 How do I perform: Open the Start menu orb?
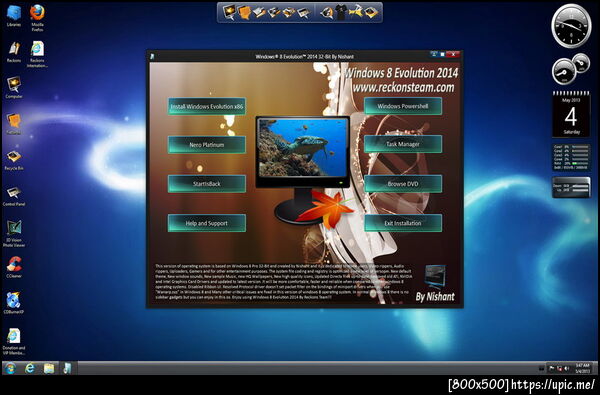pyautogui.click(x=10, y=368)
